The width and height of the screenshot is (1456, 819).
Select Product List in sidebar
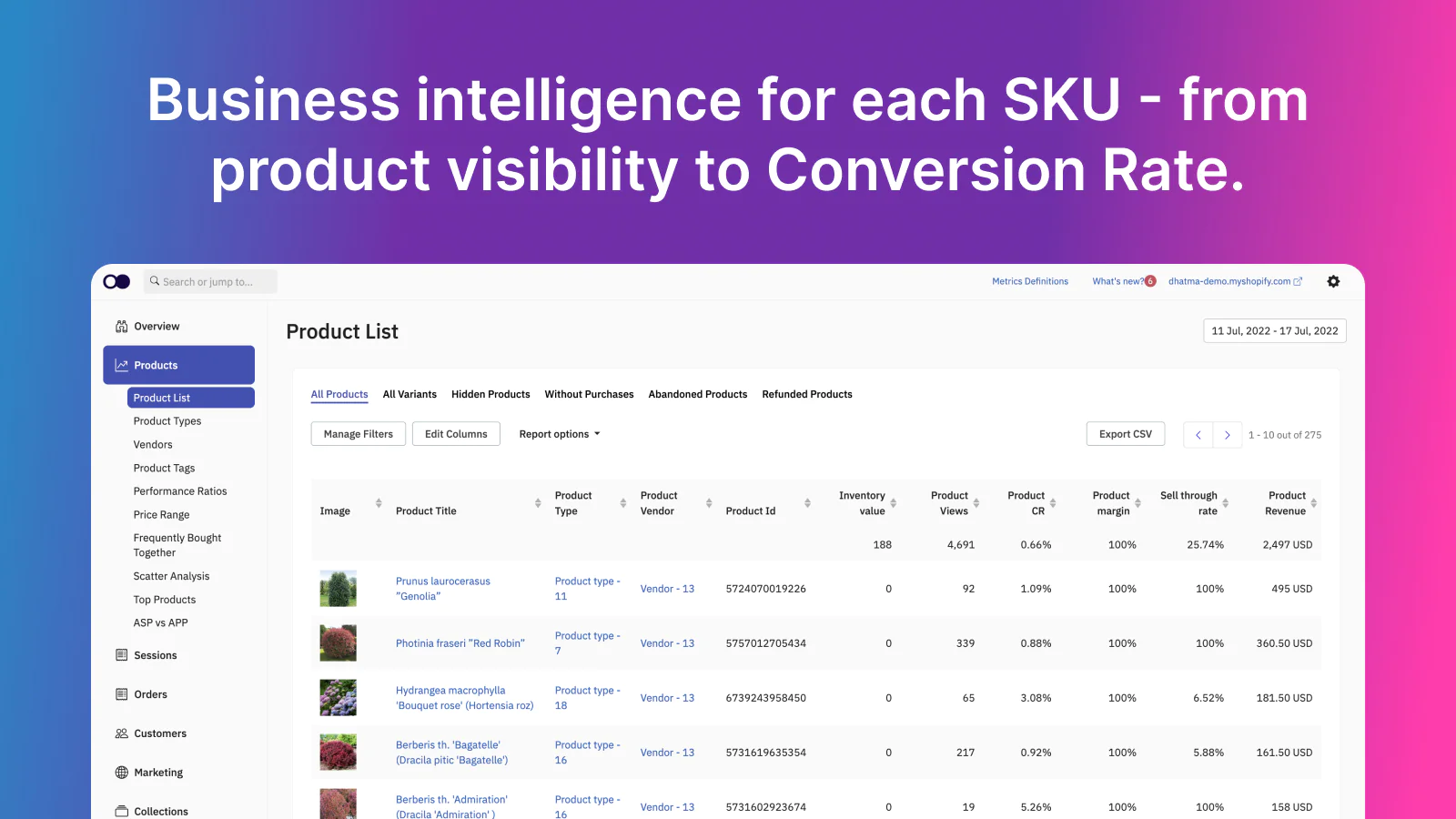tap(191, 398)
